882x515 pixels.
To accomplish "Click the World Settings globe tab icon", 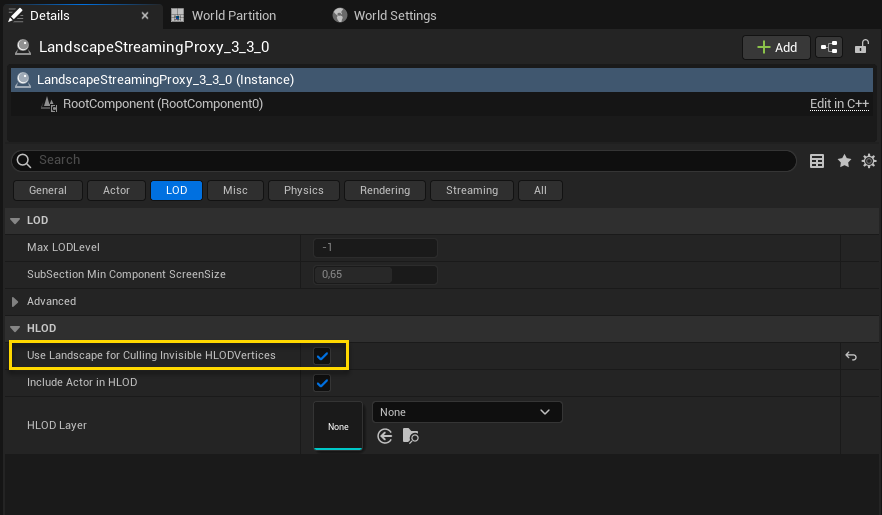I will click(x=340, y=16).
